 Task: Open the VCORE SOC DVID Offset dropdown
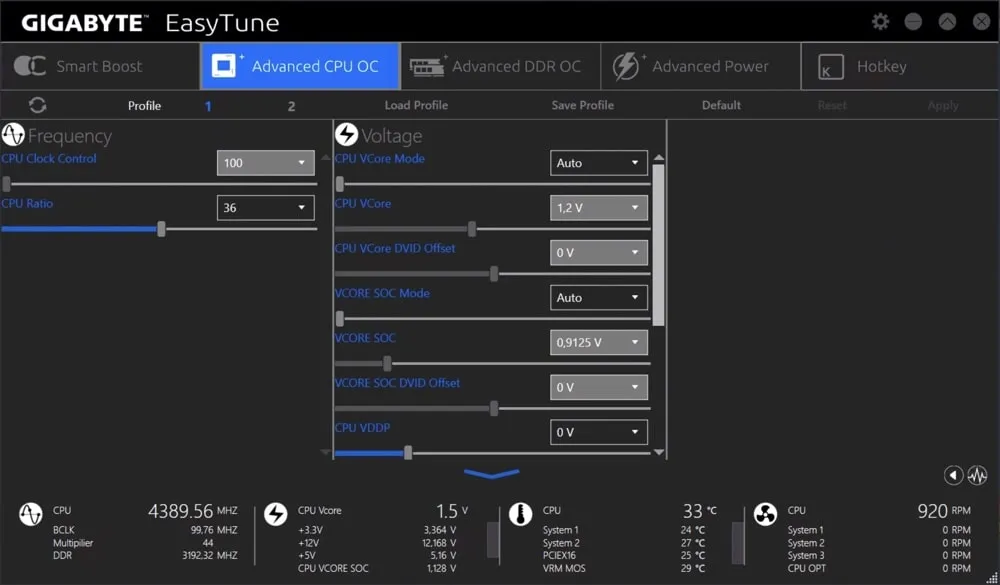(599, 387)
